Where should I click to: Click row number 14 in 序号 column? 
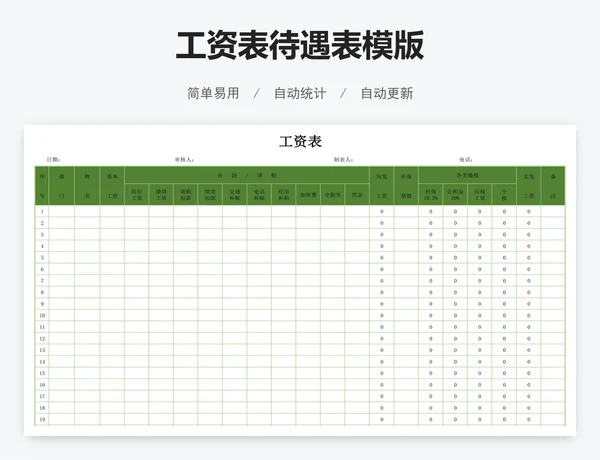[42, 362]
